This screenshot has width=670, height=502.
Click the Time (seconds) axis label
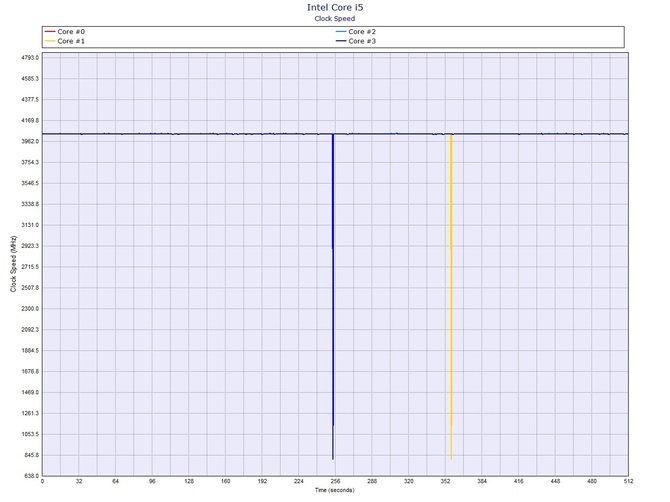point(335,490)
